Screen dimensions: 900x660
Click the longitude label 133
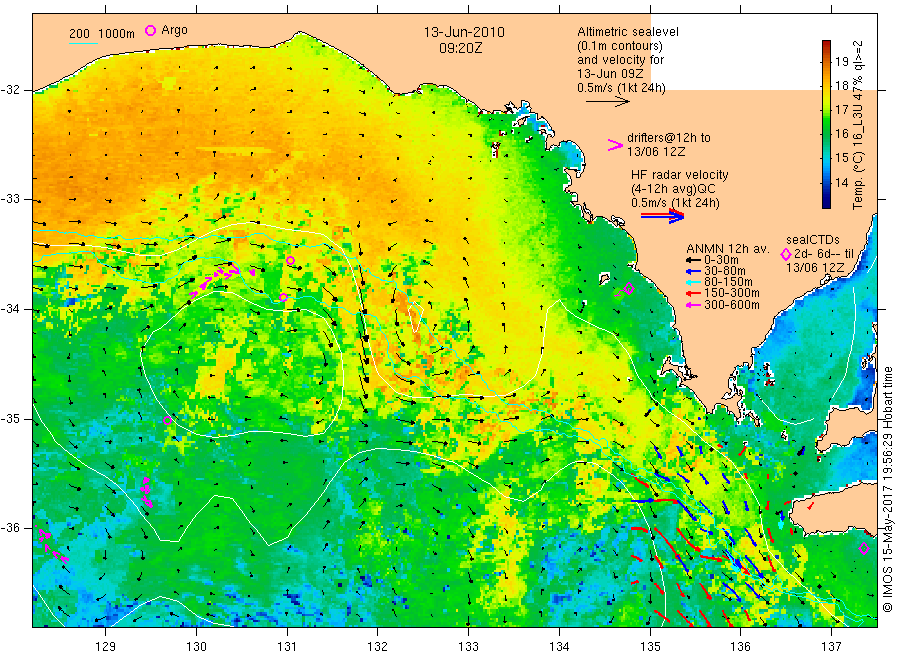point(468,646)
